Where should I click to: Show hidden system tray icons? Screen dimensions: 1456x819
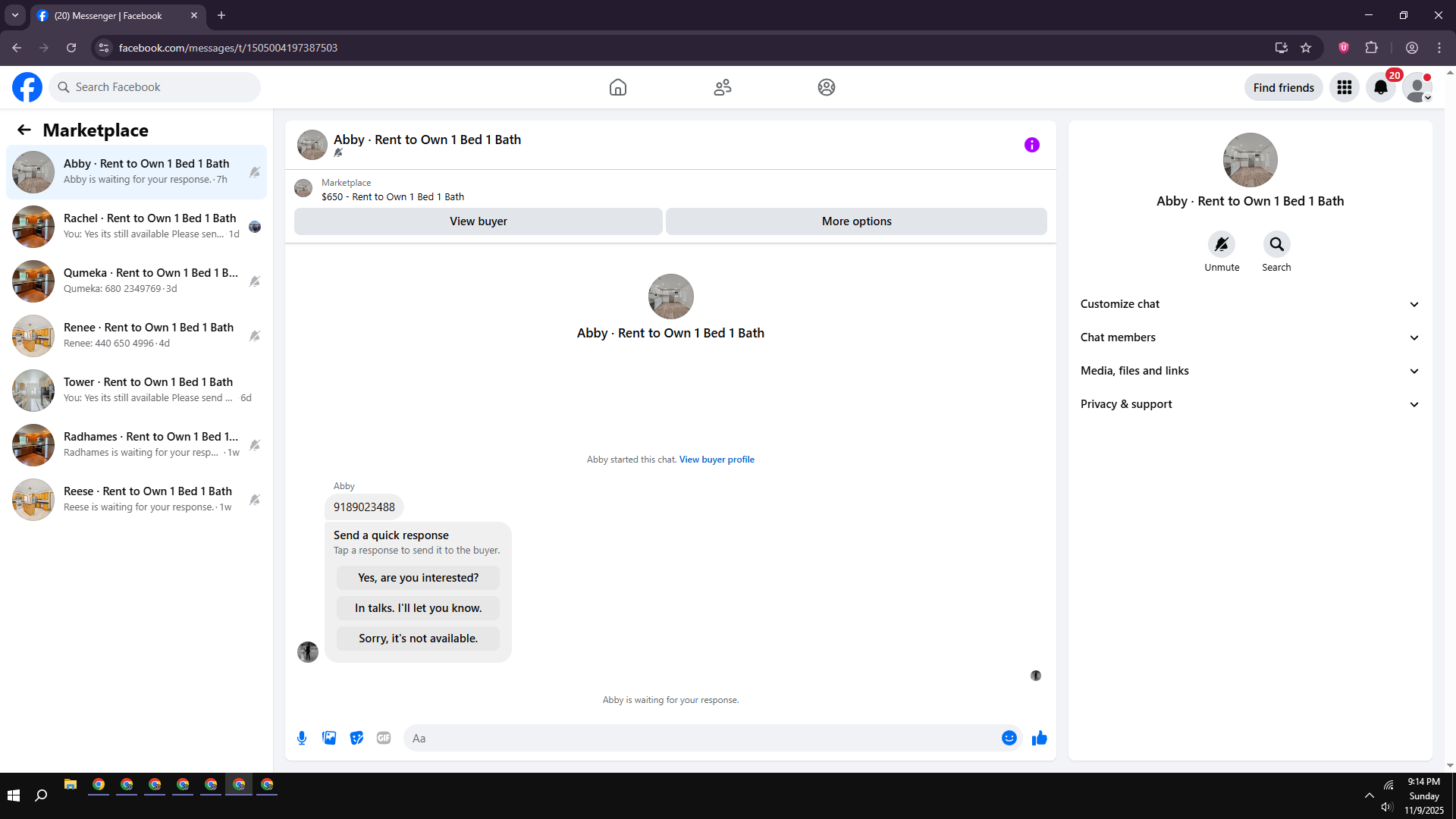point(1369,795)
